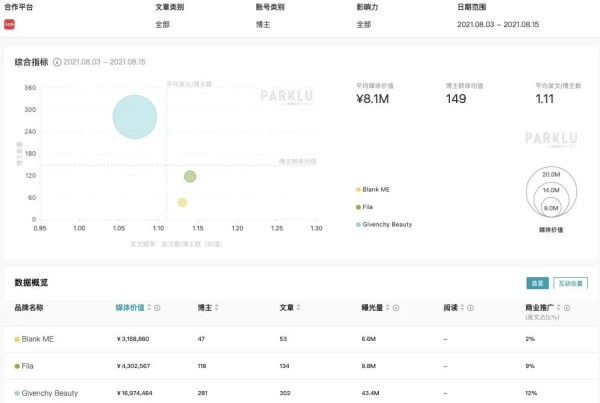Click info icon next to 媒体价值 header

click(x=157, y=308)
